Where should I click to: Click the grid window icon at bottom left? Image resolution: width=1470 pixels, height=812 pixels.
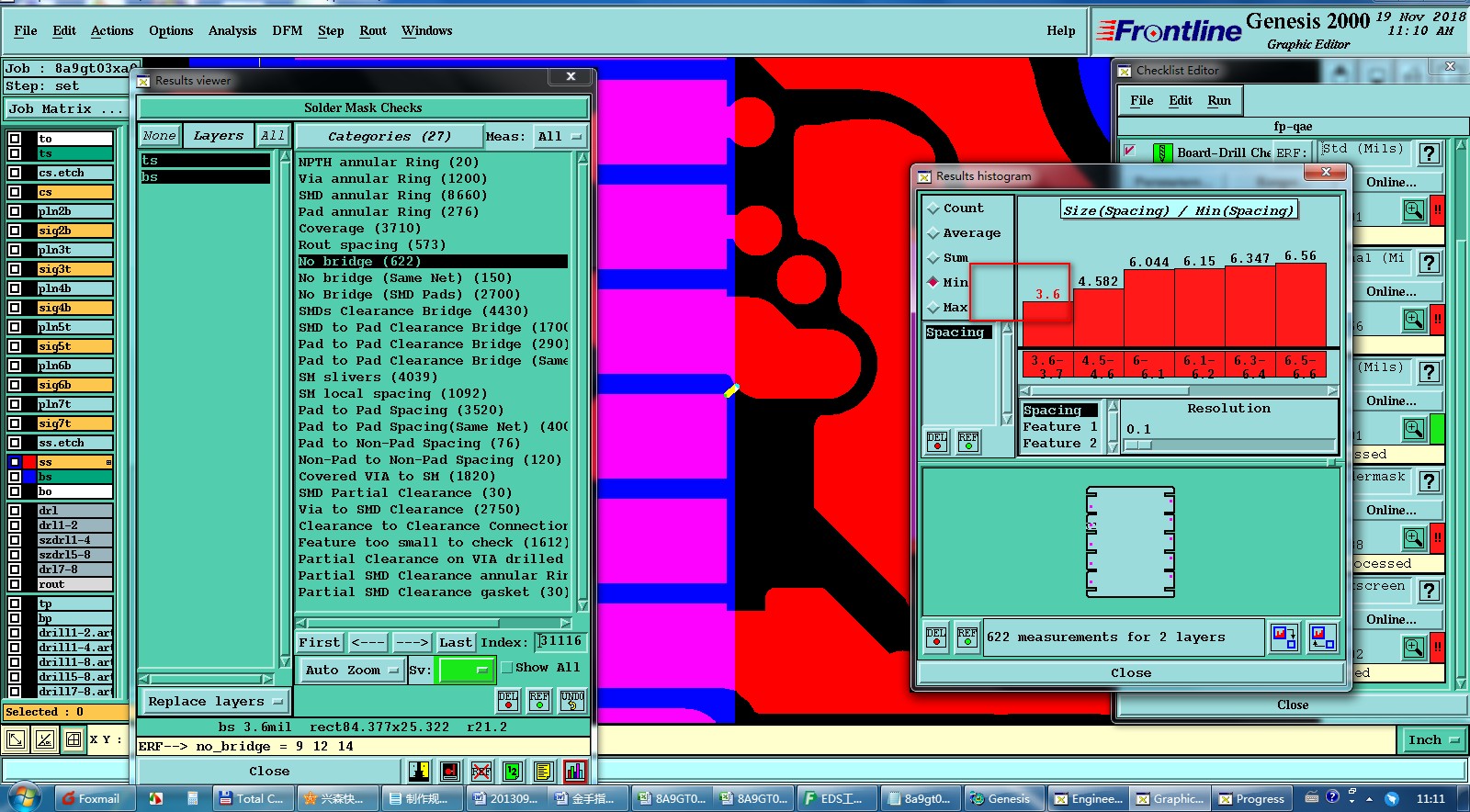[x=73, y=739]
